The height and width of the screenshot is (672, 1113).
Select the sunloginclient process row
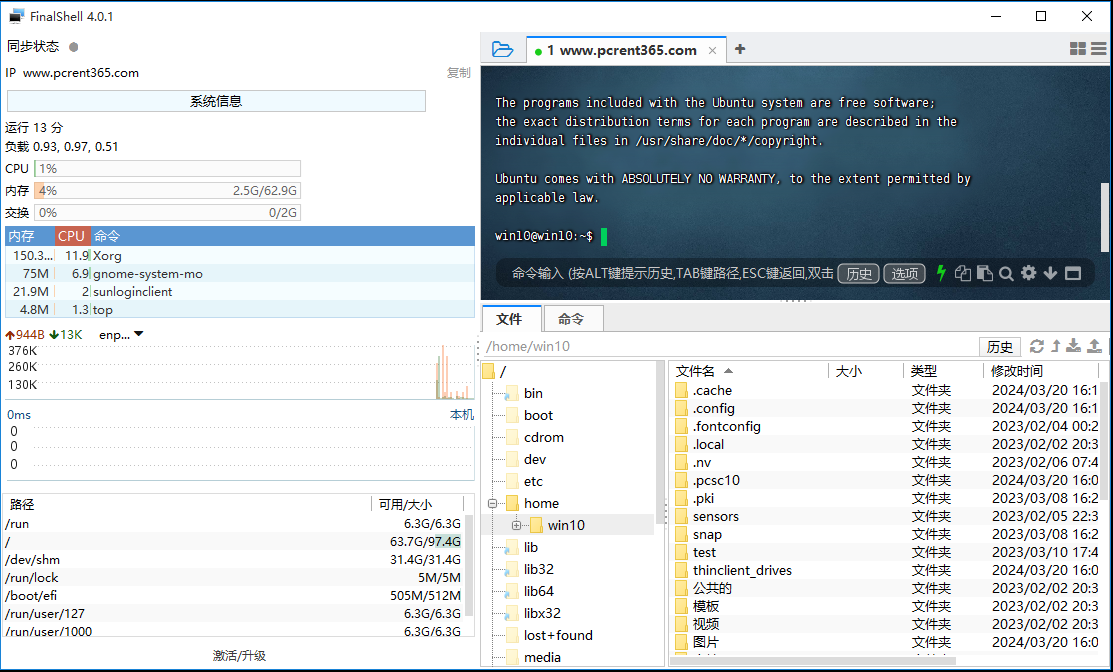(240, 292)
